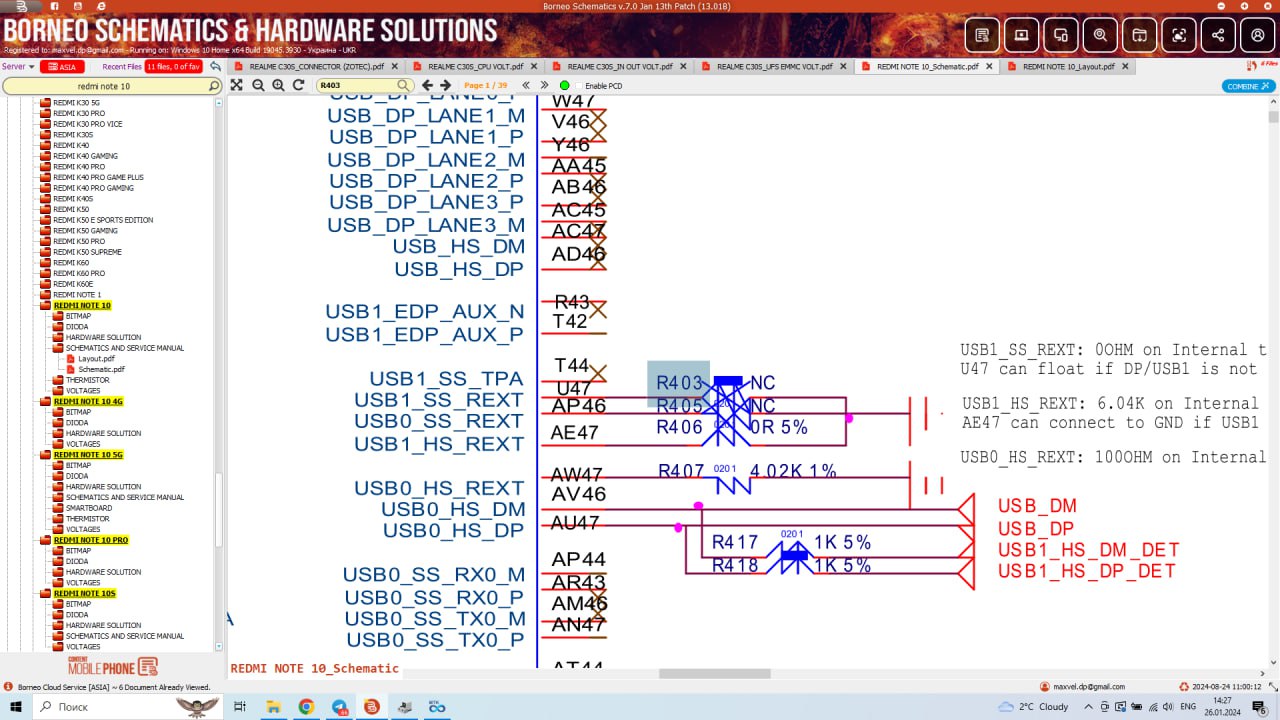Collapse the REDMI NOTE 10 folder
Image resolution: width=1280 pixels, height=720 pixels.
(x=45, y=306)
